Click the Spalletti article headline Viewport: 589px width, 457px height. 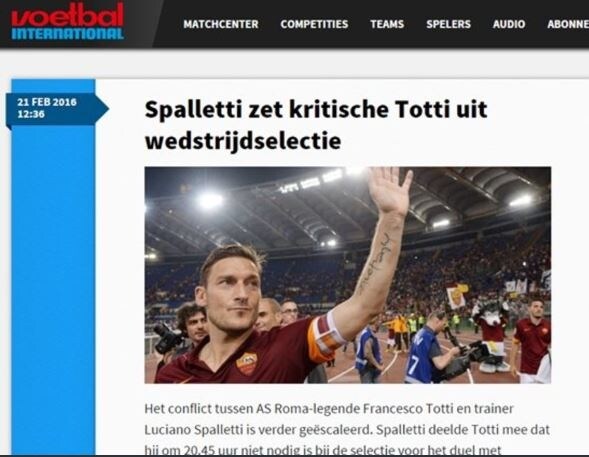[x=316, y=125]
